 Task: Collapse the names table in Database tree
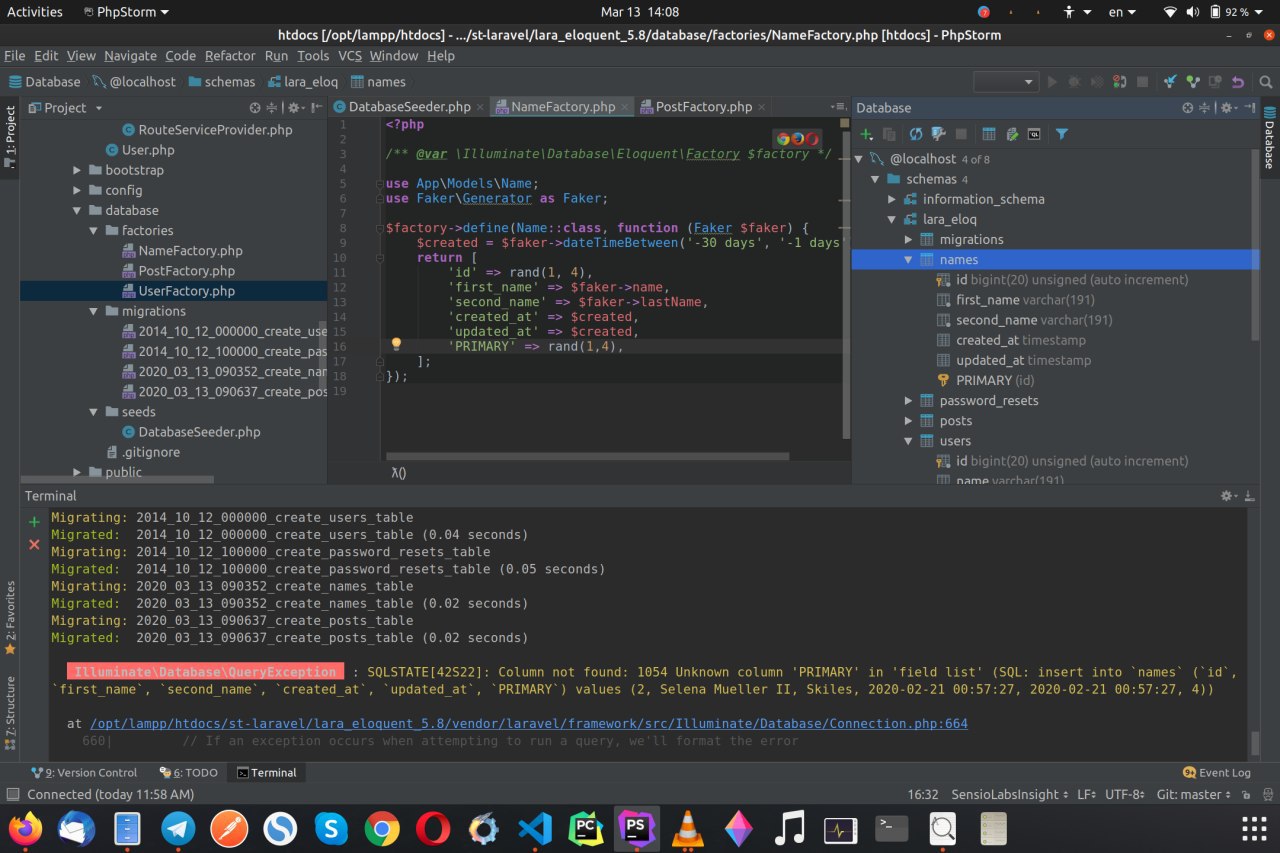[908, 260]
